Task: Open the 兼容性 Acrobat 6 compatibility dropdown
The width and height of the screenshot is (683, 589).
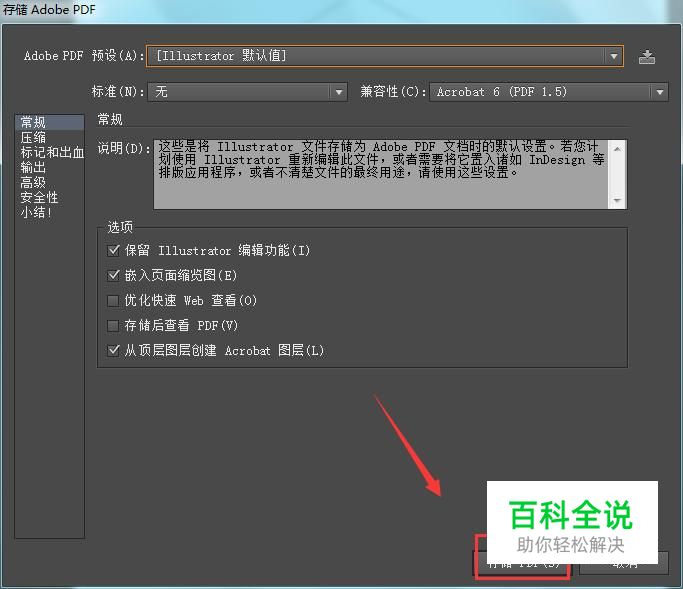Action: [x=548, y=92]
